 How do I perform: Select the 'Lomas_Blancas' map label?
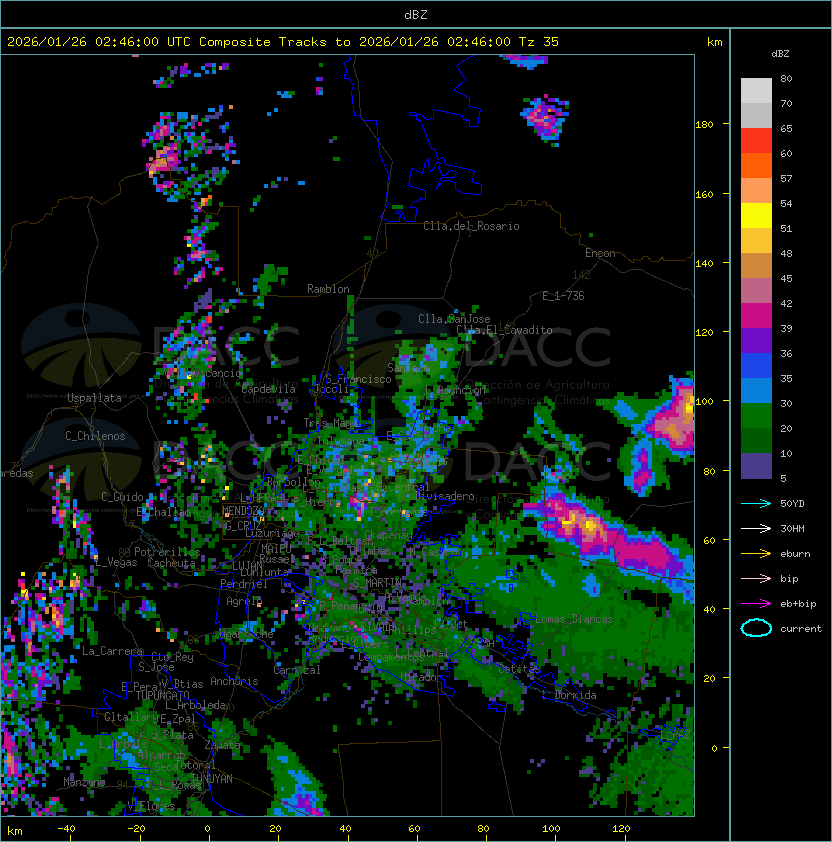574,619
